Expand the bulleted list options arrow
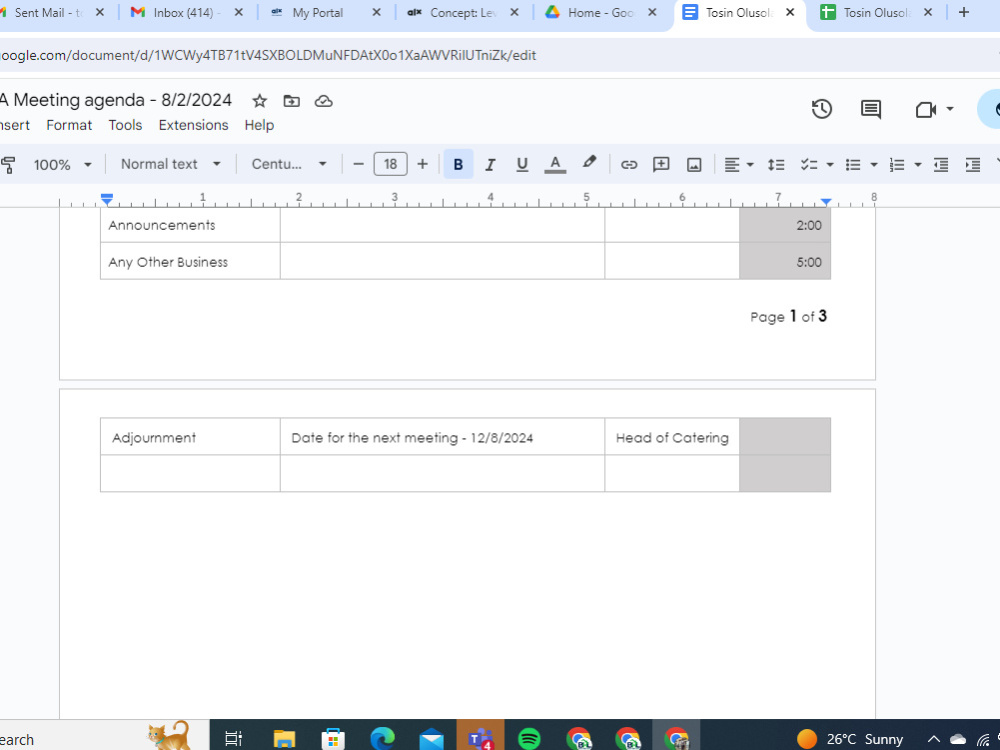 (874, 165)
